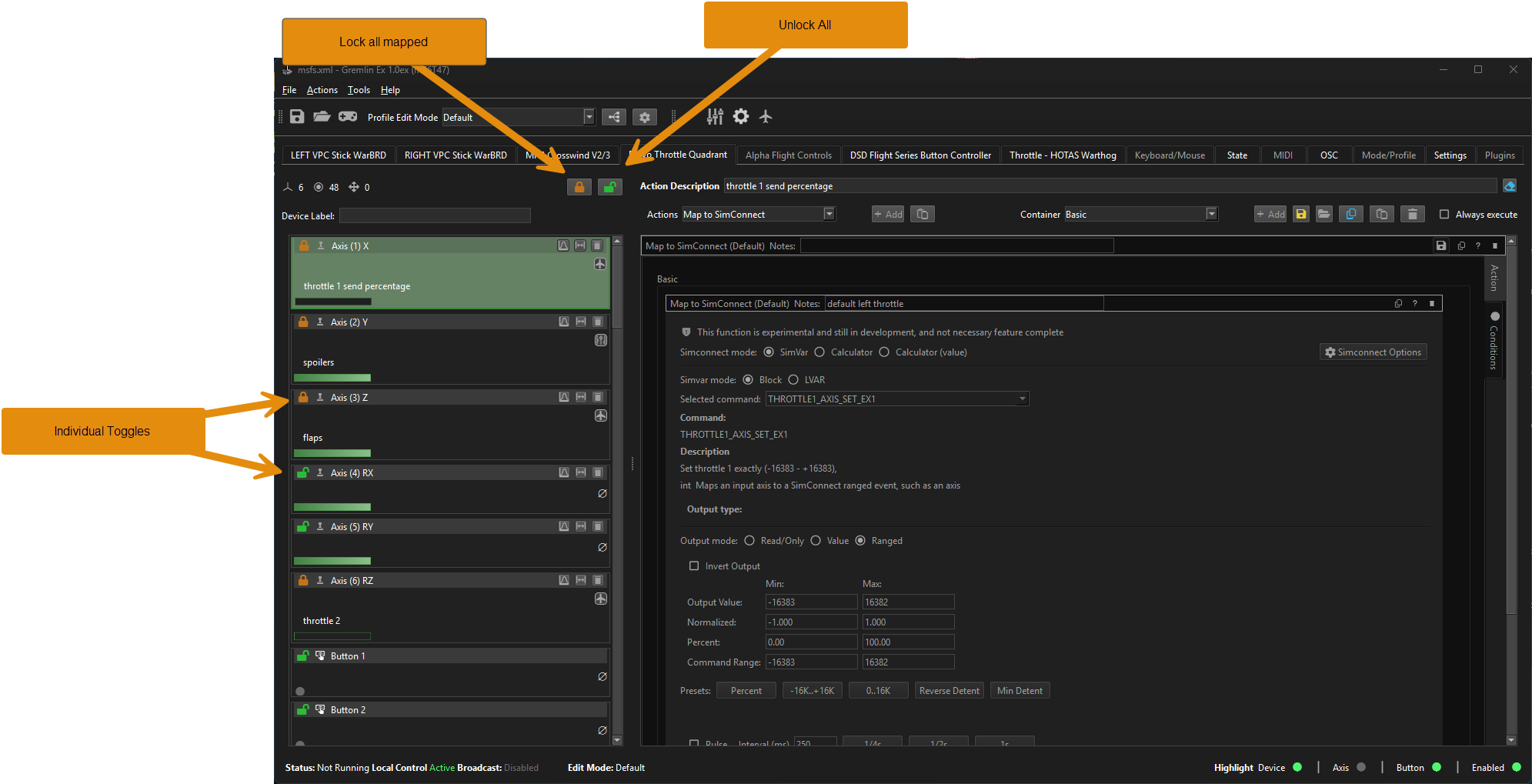Toggle the lock on Button 1
1532x784 pixels.
point(303,656)
